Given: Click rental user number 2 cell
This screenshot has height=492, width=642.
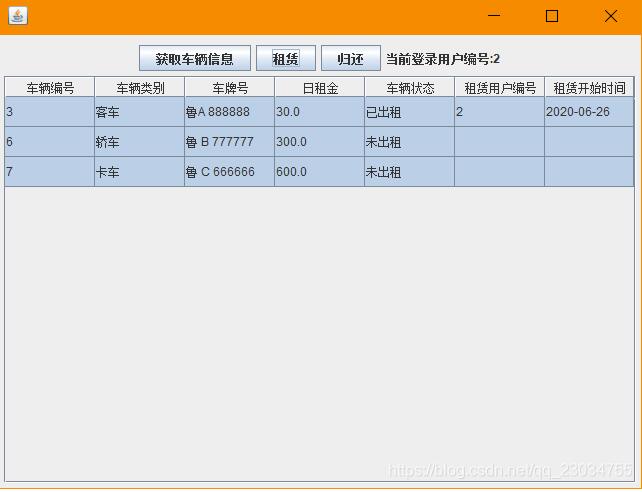Looking at the screenshot, I should [500, 112].
